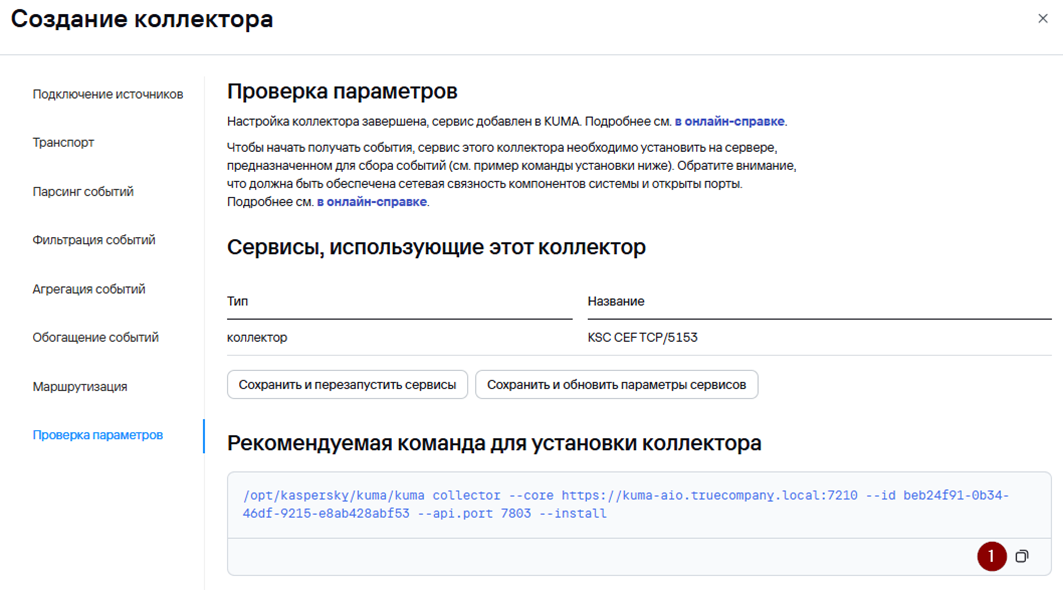1063x590 pixels.
Task: Select Проверка параметров step
Action: [x=98, y=435]
